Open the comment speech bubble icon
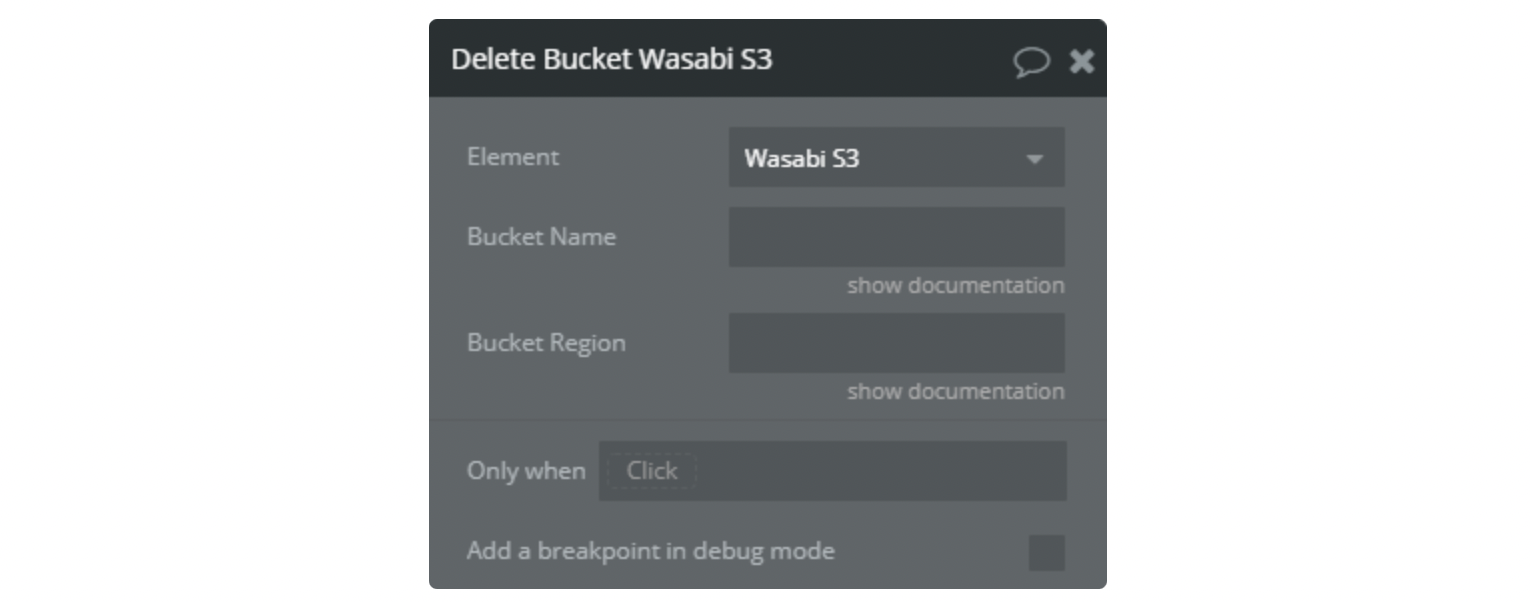 click(x=1031, y=62)
